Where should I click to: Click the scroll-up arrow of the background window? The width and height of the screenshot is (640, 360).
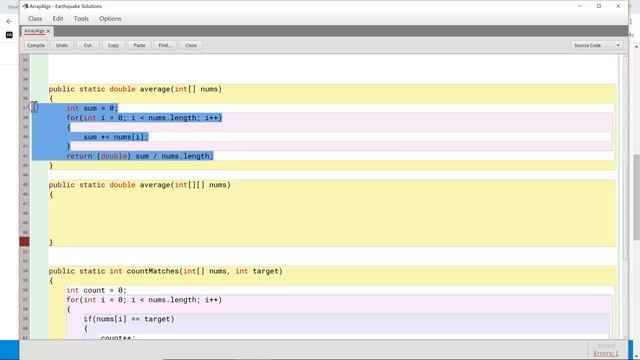[x=636, y=47]
